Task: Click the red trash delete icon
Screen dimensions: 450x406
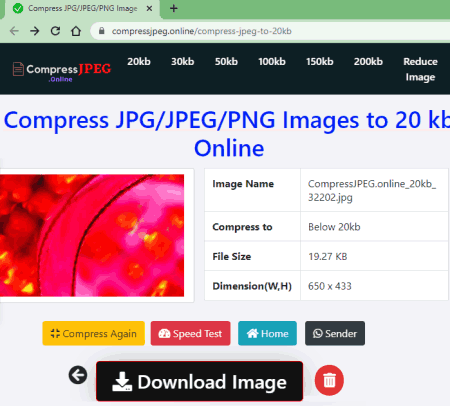Action: point(329,380)
